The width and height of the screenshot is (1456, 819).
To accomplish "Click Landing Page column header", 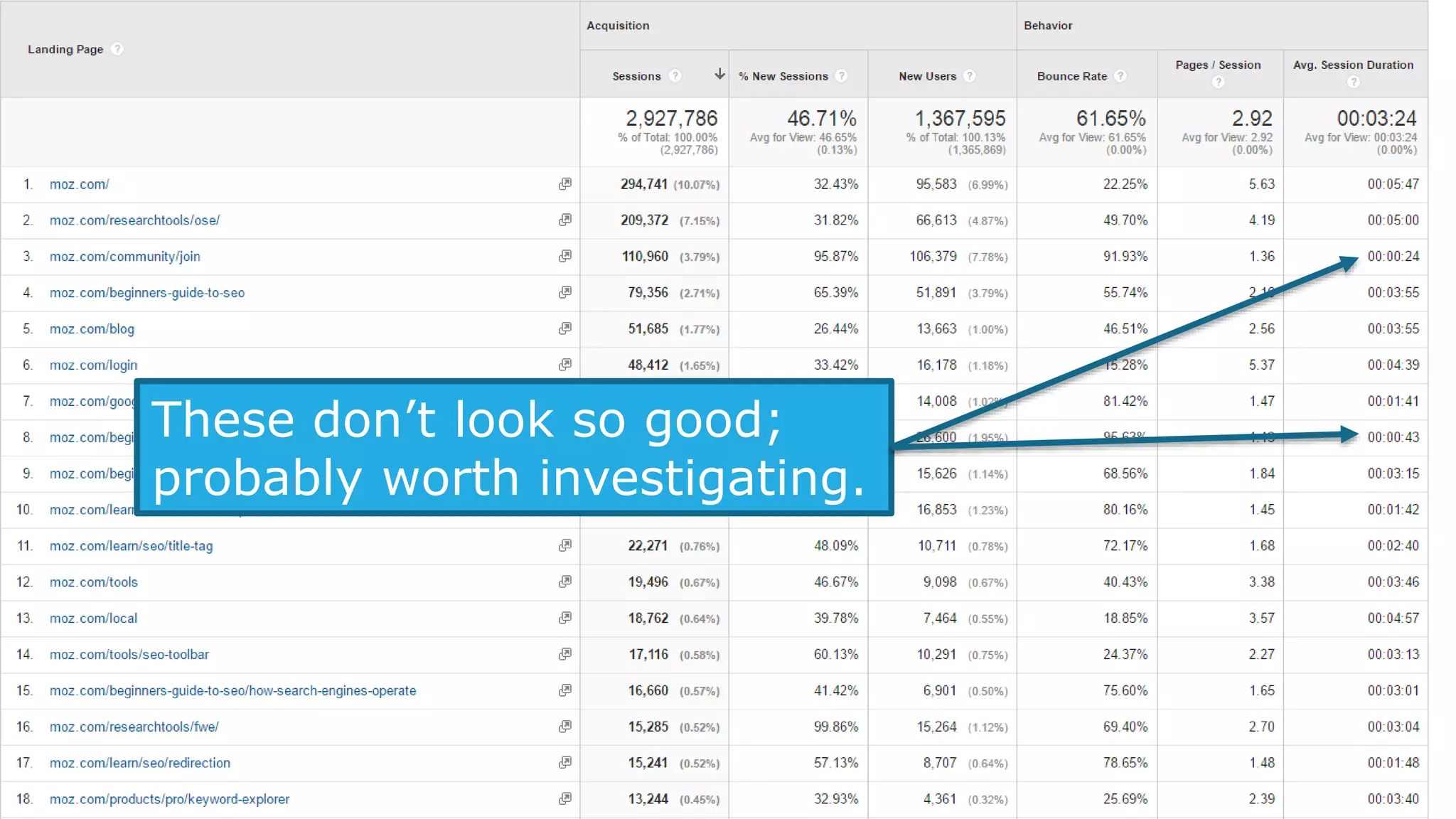I will (x=65, y=49).
